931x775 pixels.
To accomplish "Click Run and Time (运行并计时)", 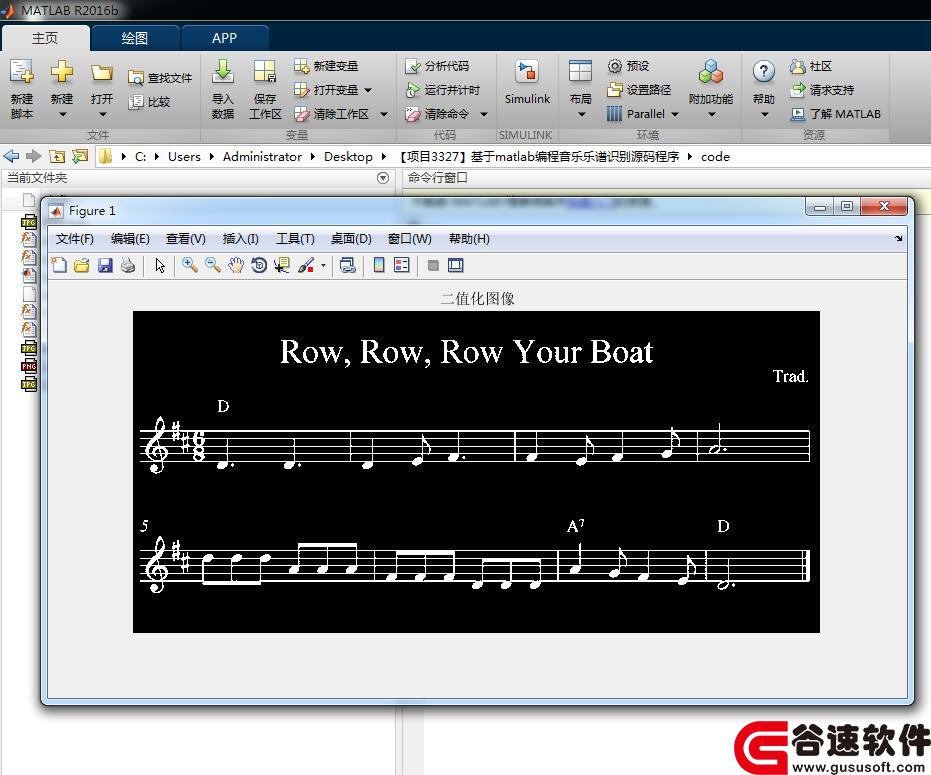I will pos(442,90).
